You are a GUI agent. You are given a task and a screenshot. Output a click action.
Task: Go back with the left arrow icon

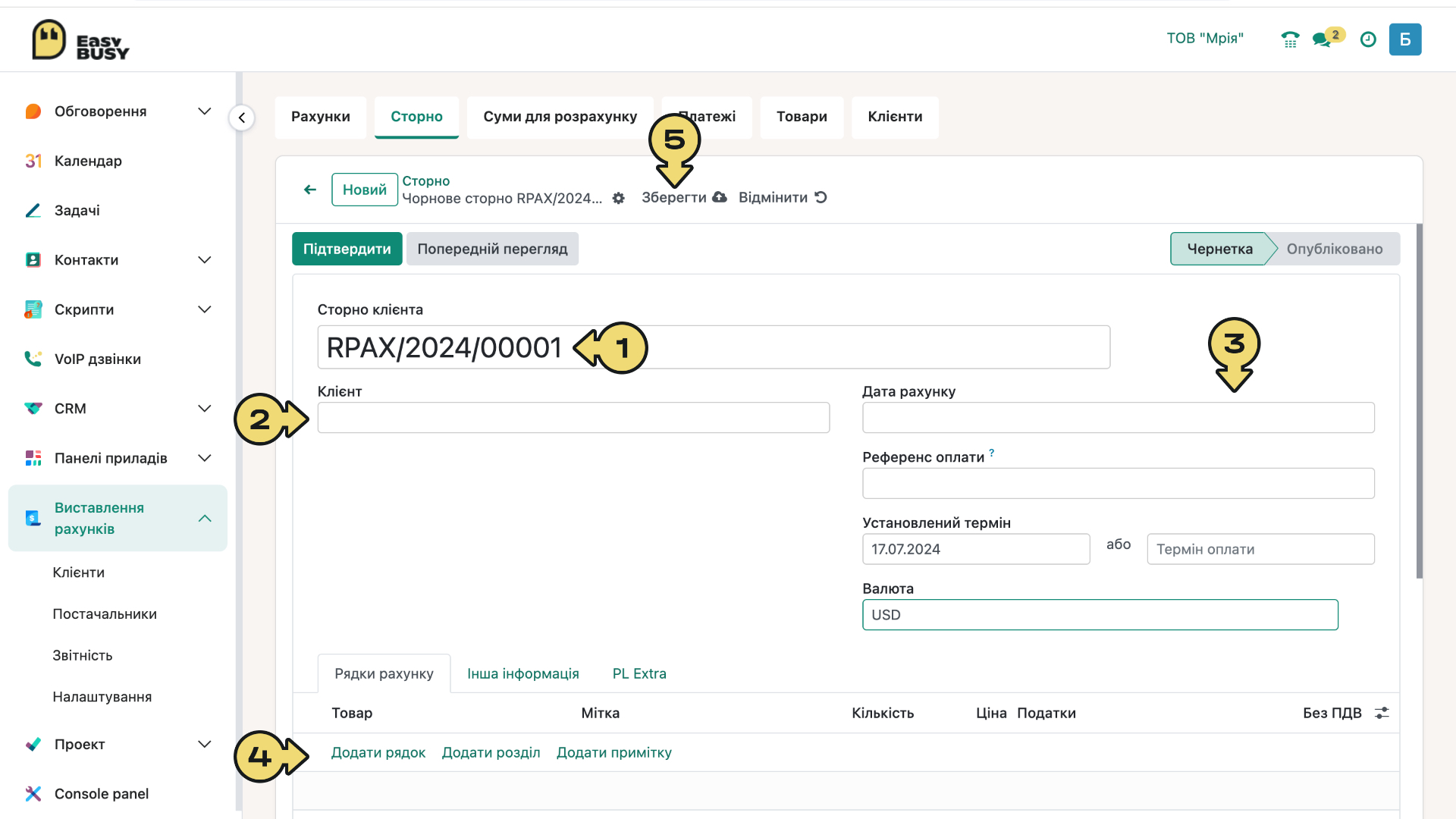[310, 190]
